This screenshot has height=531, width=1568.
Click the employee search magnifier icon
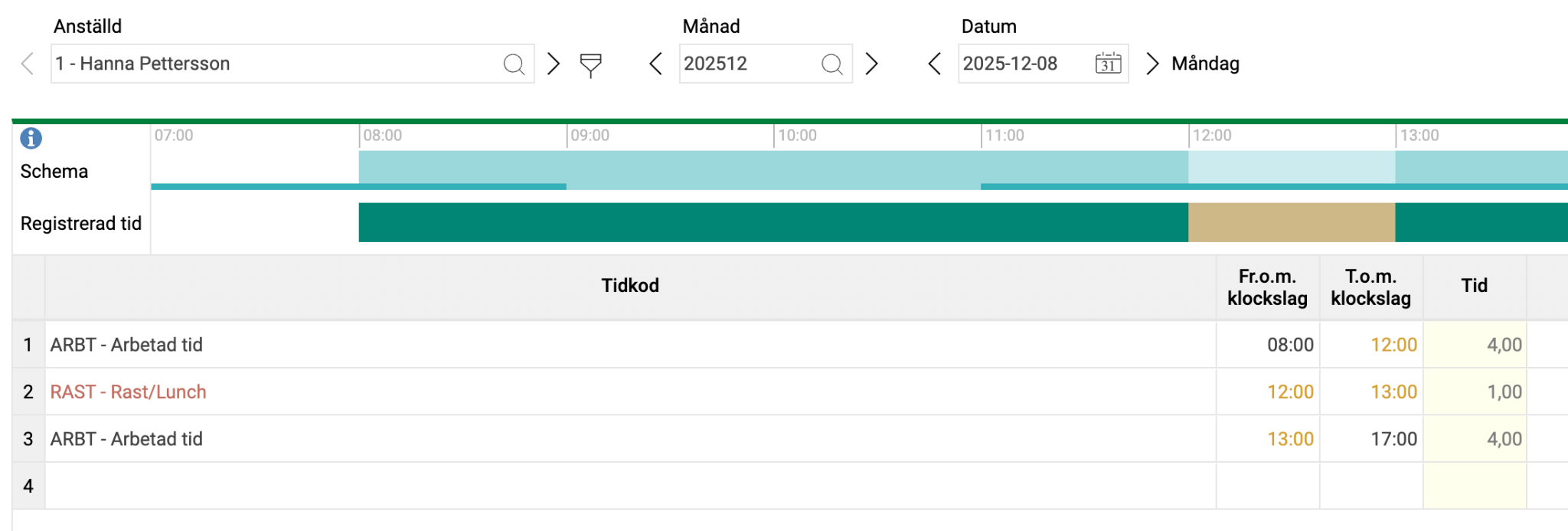coord(514,64)
